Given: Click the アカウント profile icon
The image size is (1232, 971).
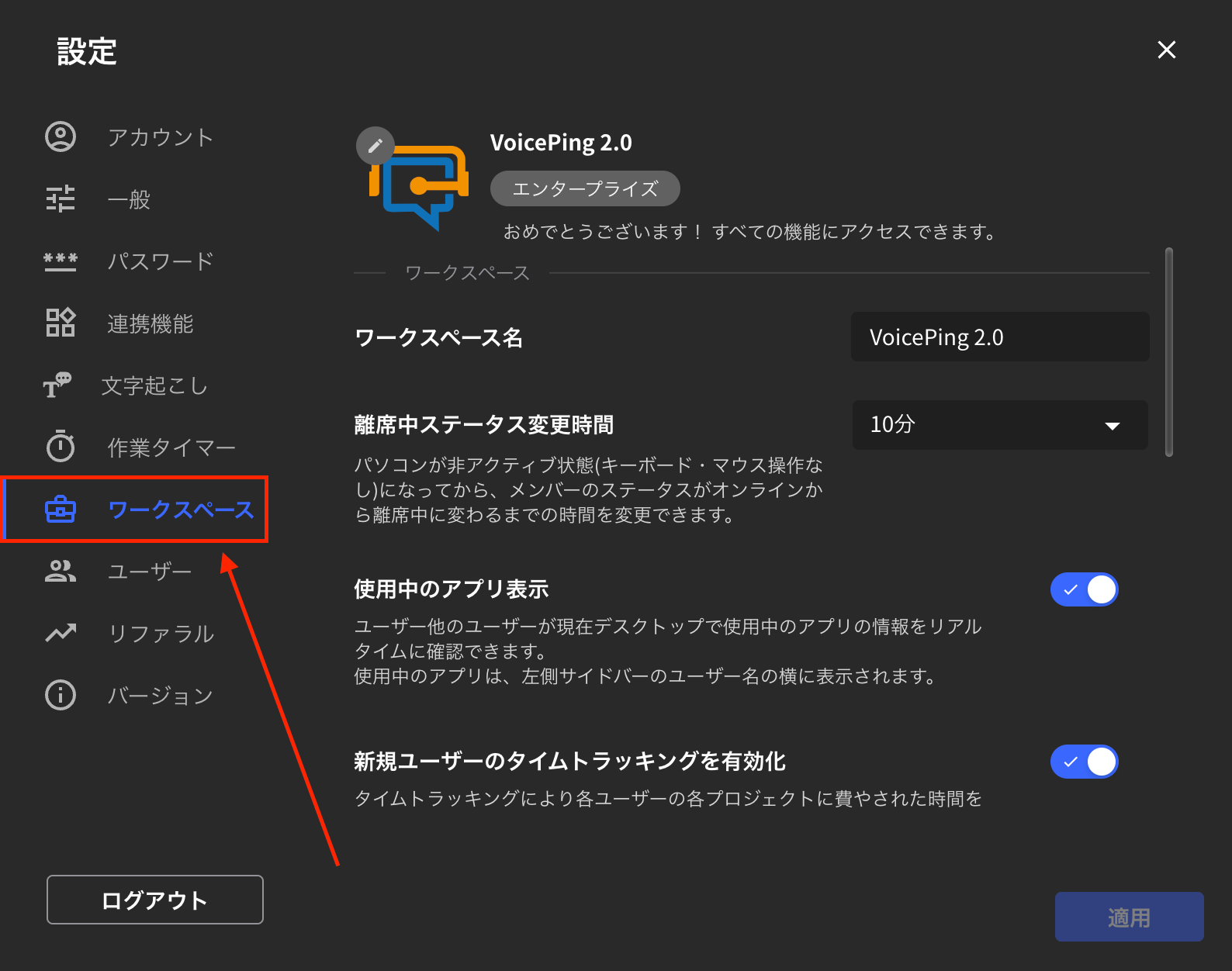Looking at the screenshot, I should (61, 137).
